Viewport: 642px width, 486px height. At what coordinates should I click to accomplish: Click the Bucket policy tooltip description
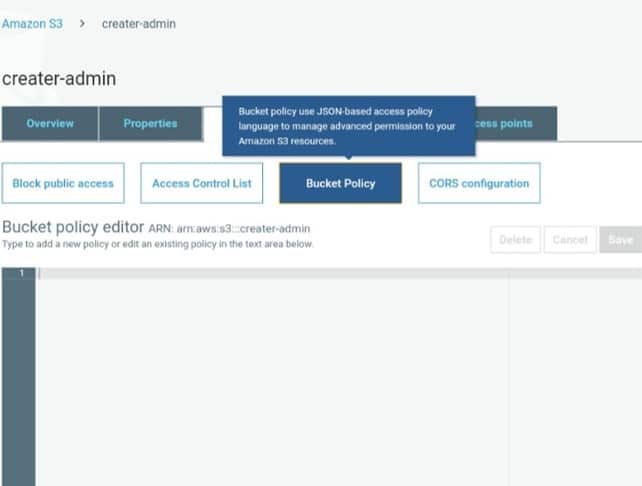tap(348, 126)
